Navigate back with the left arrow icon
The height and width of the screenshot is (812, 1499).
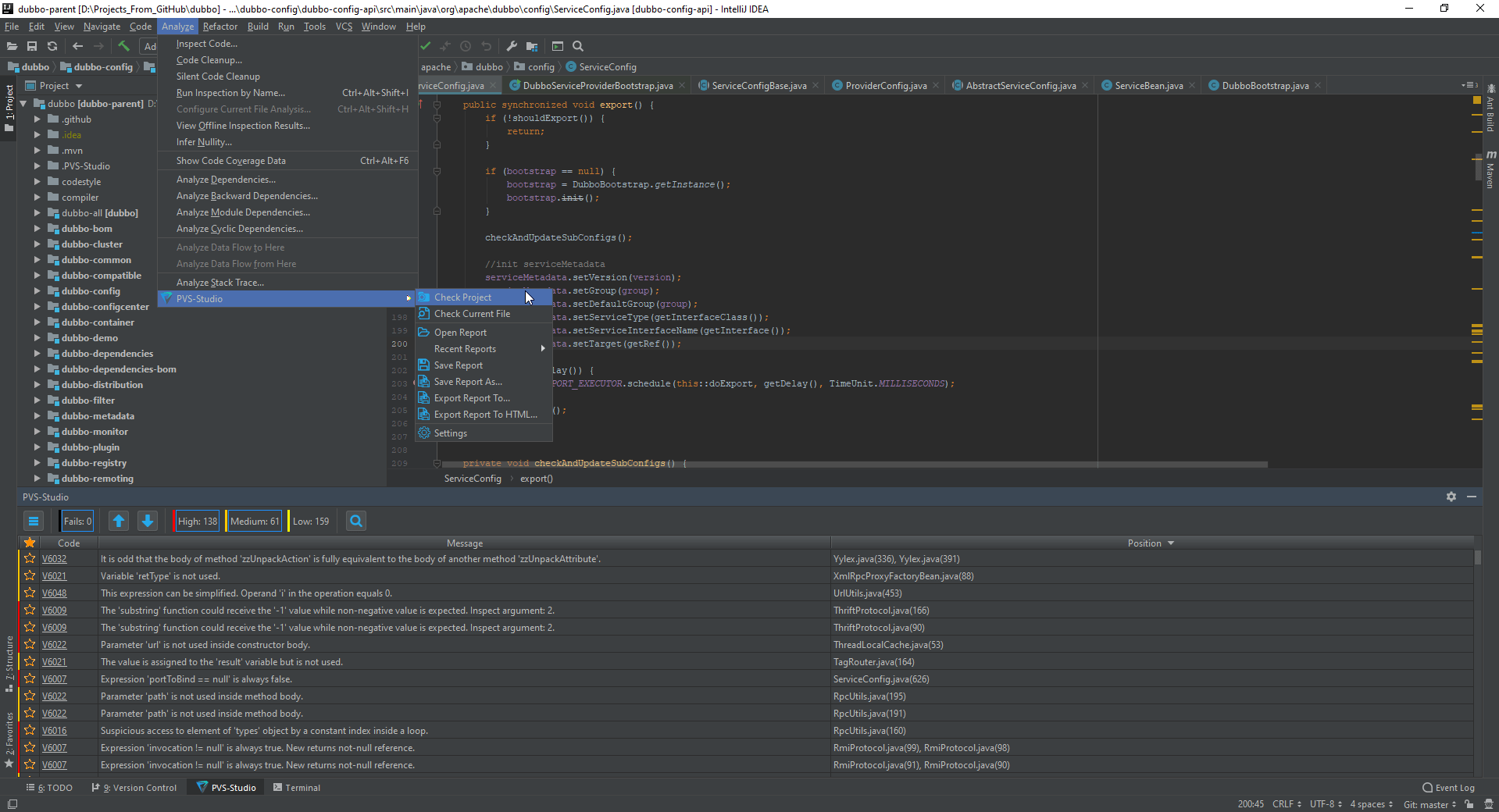[x=77, y=46]
